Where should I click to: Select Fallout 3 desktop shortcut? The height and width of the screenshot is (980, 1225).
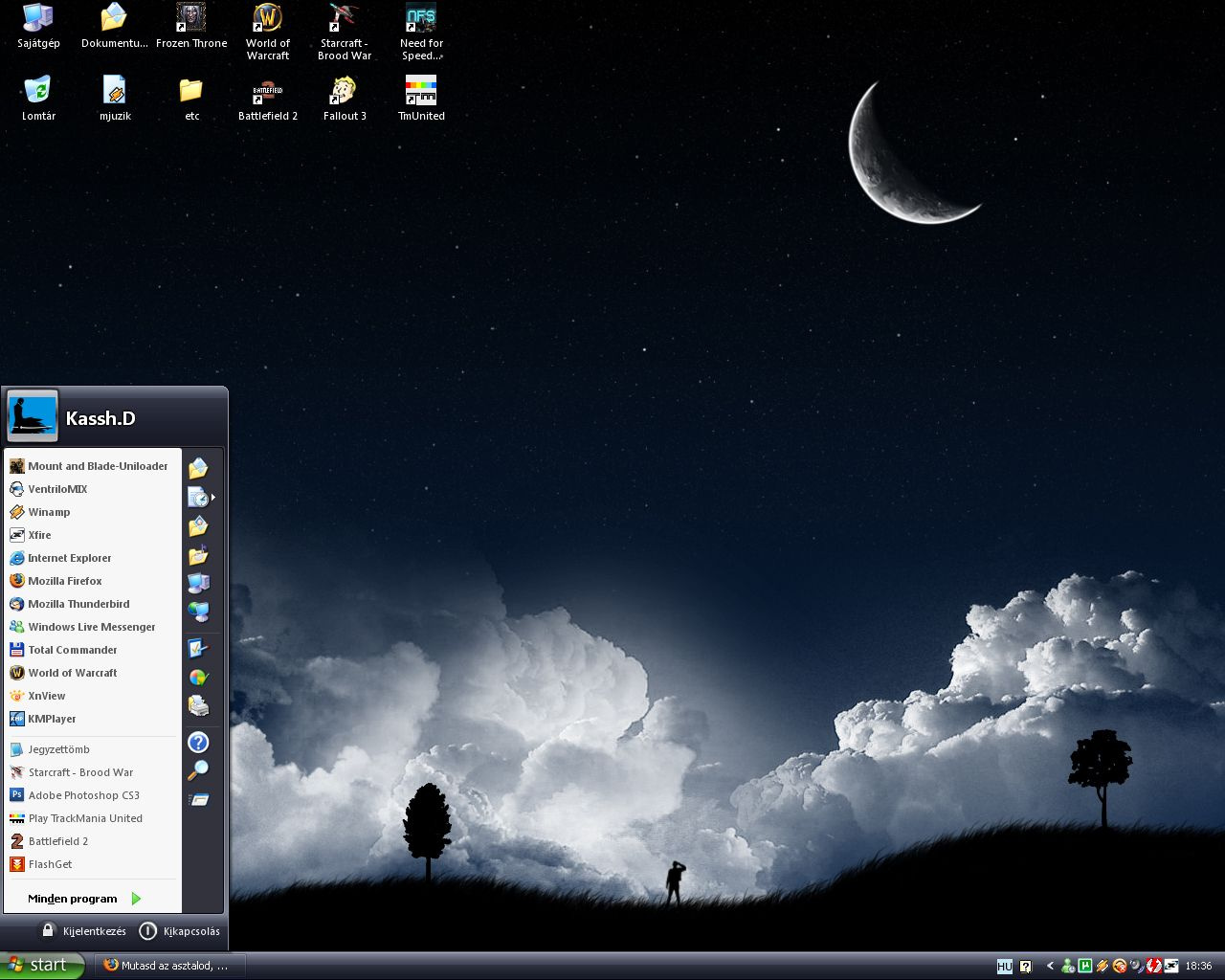[345, 100]
